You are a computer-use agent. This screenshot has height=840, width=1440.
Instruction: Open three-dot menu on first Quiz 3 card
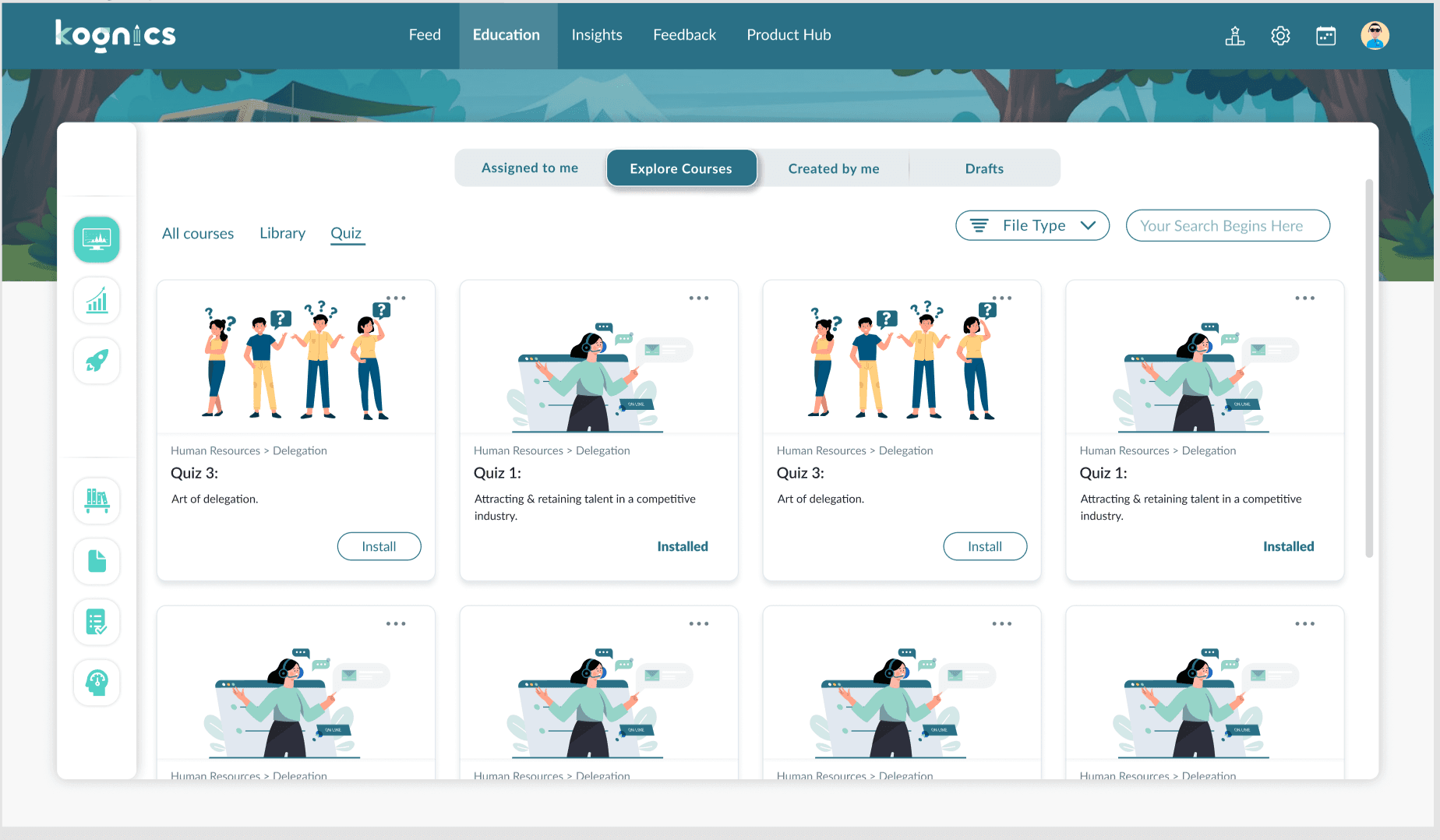coord(396,298)
